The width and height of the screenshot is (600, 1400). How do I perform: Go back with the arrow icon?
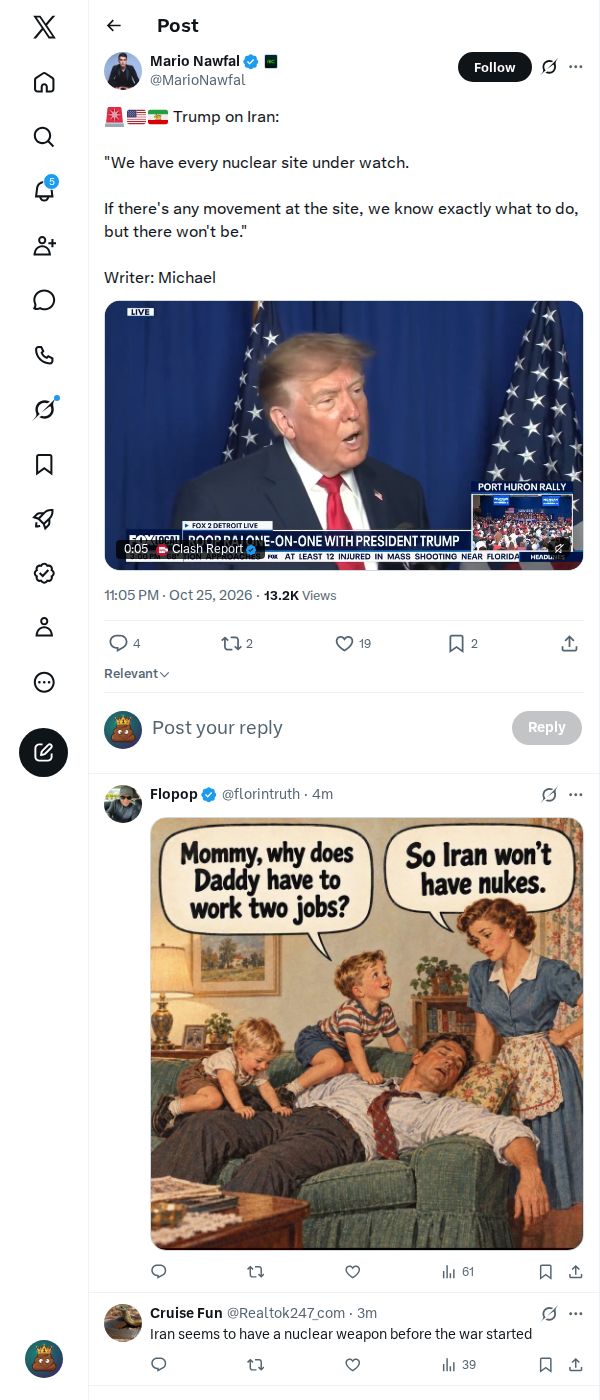114,26
